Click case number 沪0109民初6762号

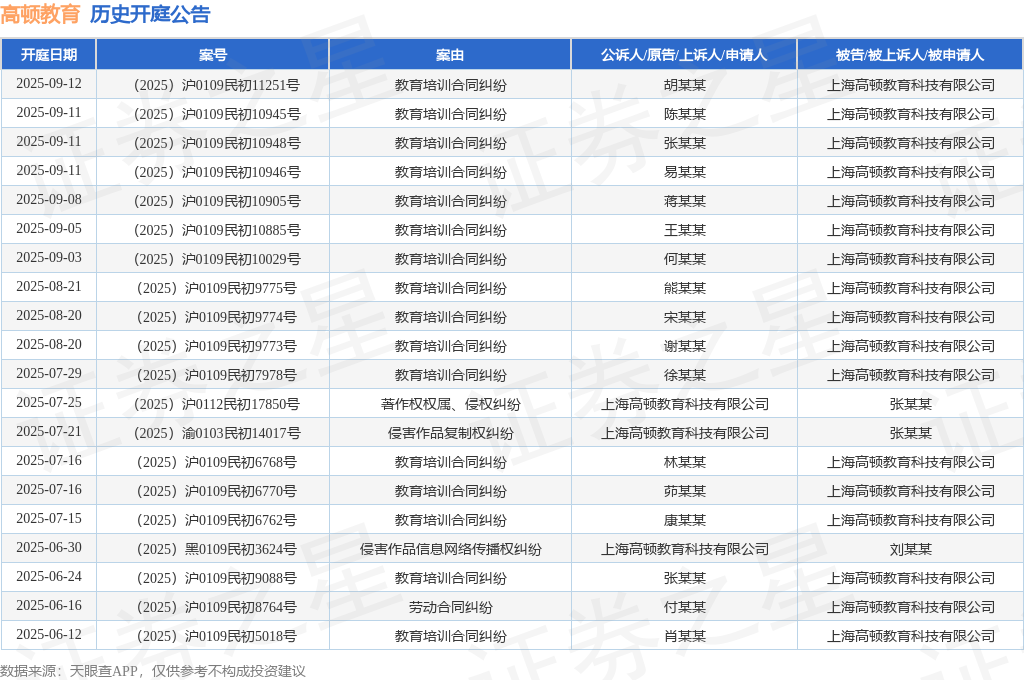[241, 520]
